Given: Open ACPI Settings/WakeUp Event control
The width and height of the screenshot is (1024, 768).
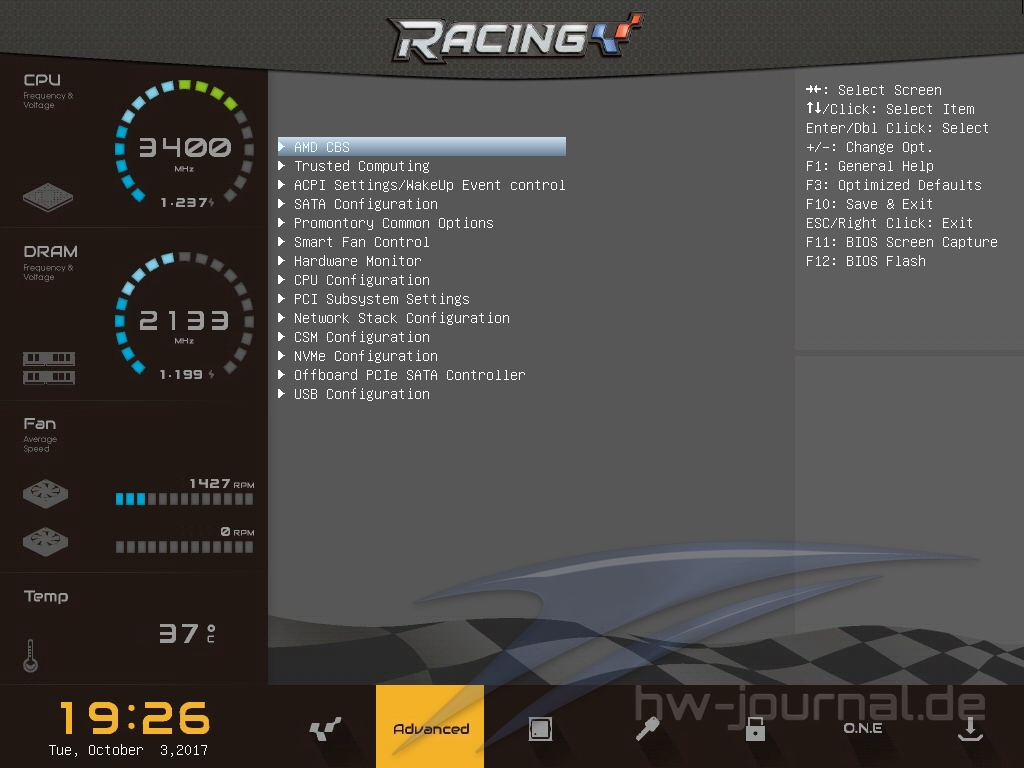Looking at the screenshot, I should pyautogui.click(x=429, y=185).
